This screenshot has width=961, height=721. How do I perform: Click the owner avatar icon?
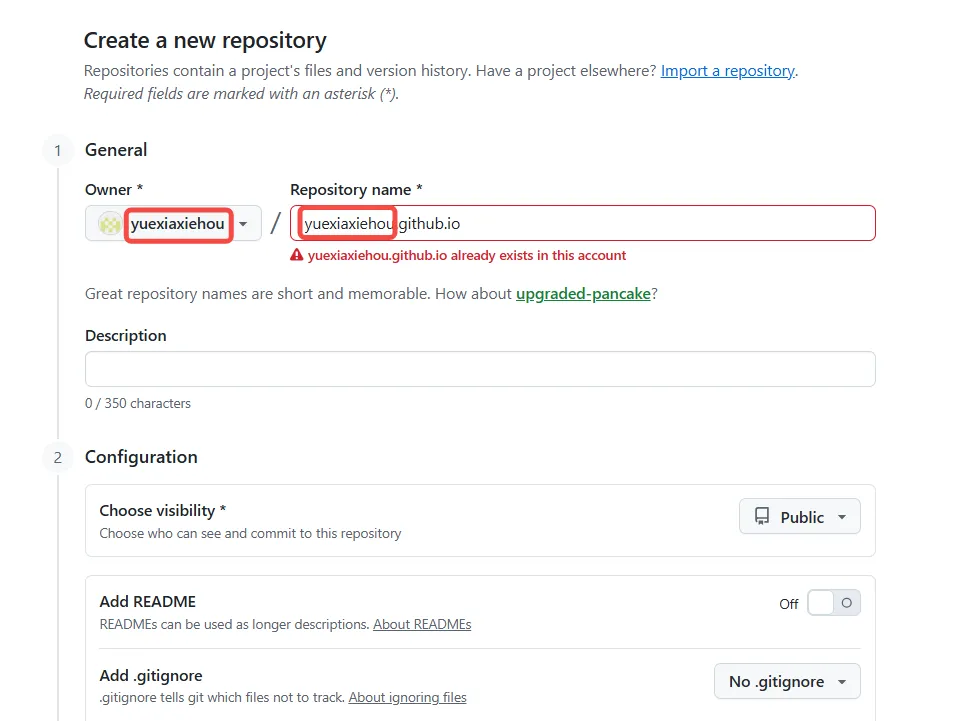pyautogui.click(x=110, y=224)
